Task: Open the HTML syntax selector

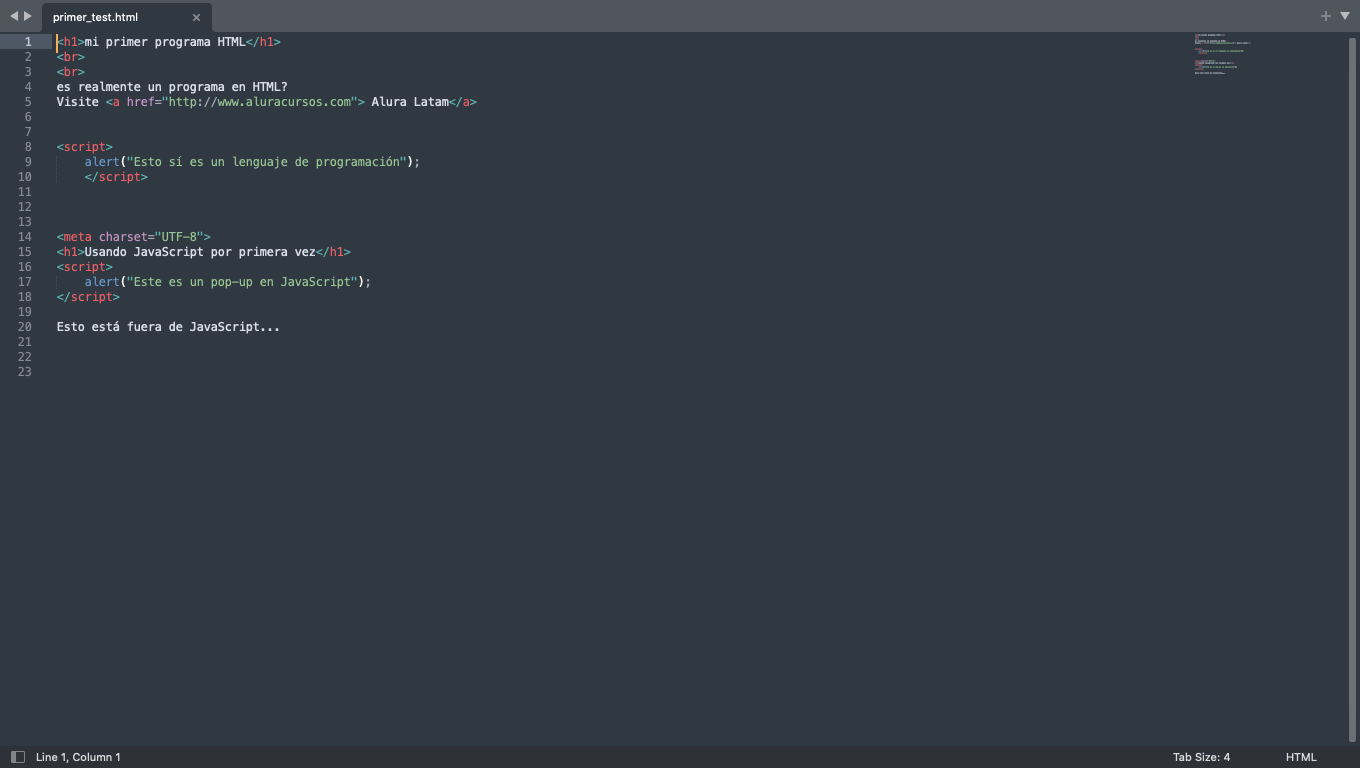Action: [x=1301, y=757]
